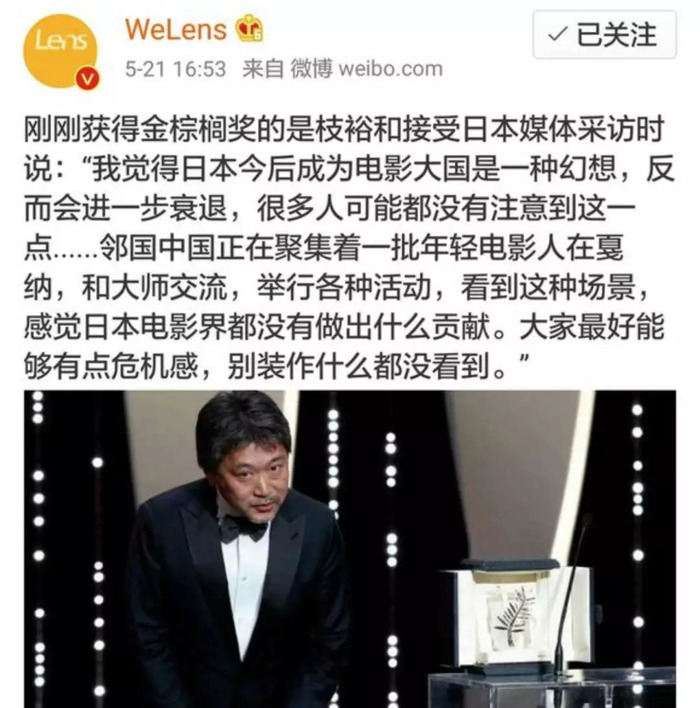Click the red verified V badge

pyautogui.click(x=87, y=79)
